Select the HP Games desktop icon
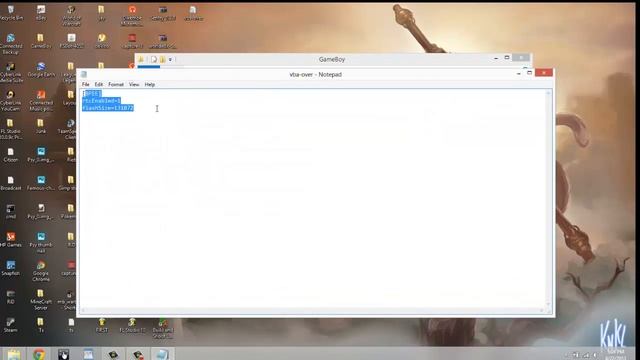Viewport: 640px width, 360px height. tap(11, 240)
